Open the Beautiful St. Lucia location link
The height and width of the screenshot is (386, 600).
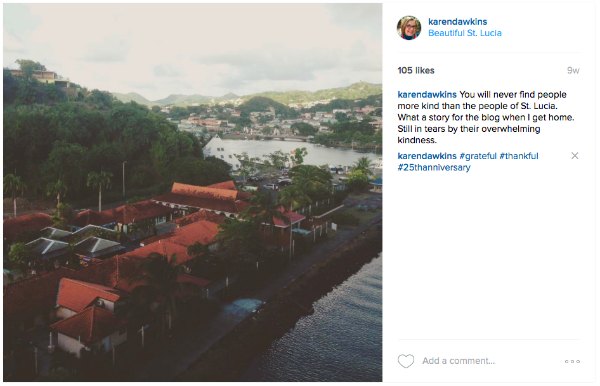pyautogui.click(x=465, y=33)
